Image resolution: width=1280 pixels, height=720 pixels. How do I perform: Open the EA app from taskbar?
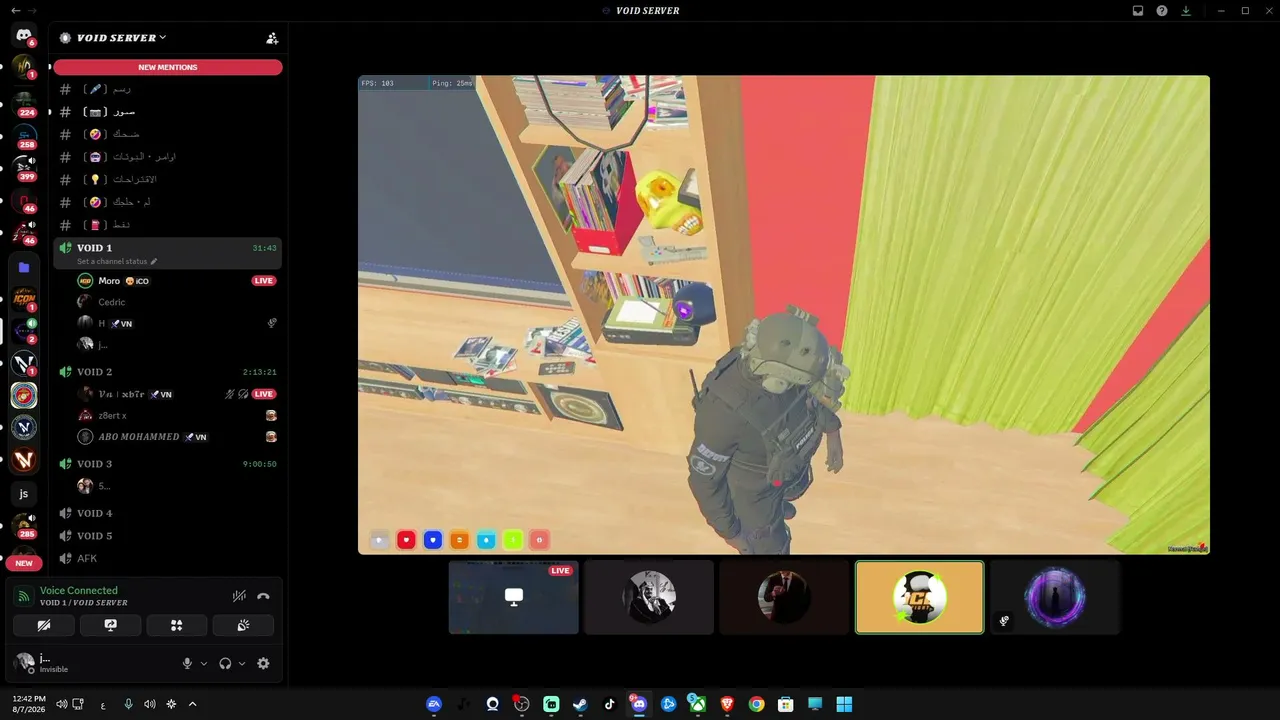click(x=433, y=704)
